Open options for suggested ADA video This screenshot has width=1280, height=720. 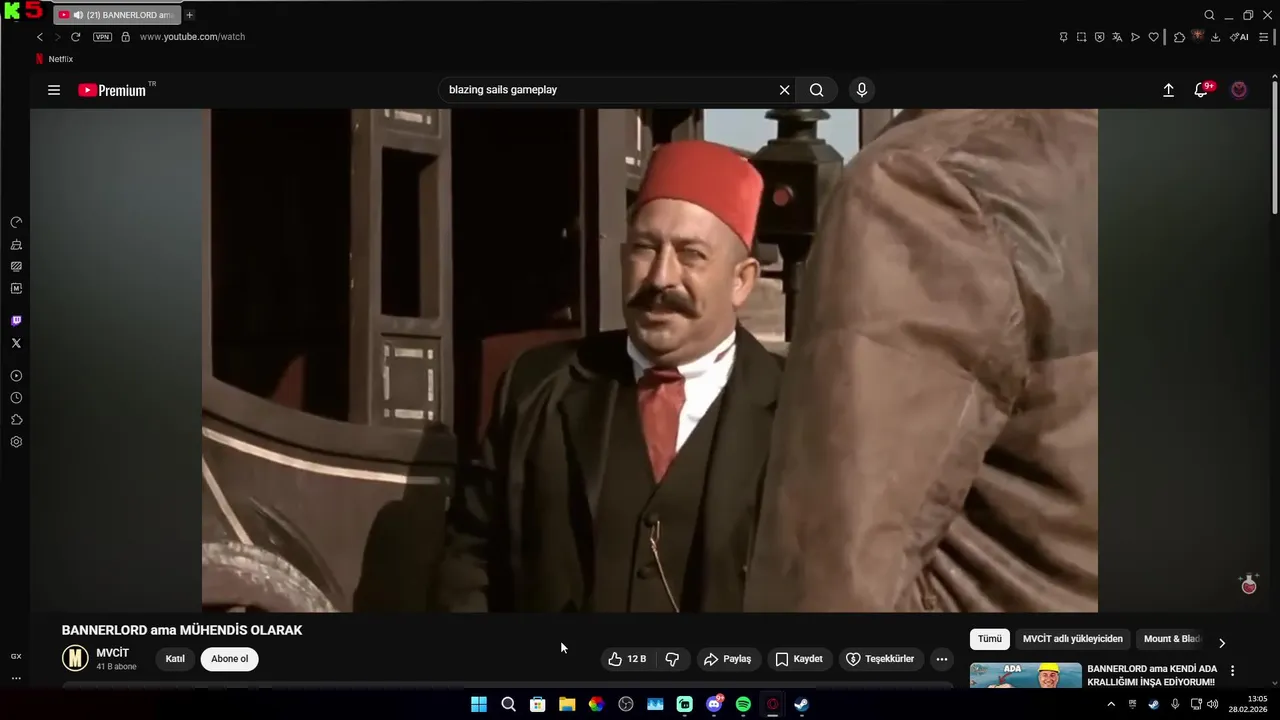(1232, 671)
